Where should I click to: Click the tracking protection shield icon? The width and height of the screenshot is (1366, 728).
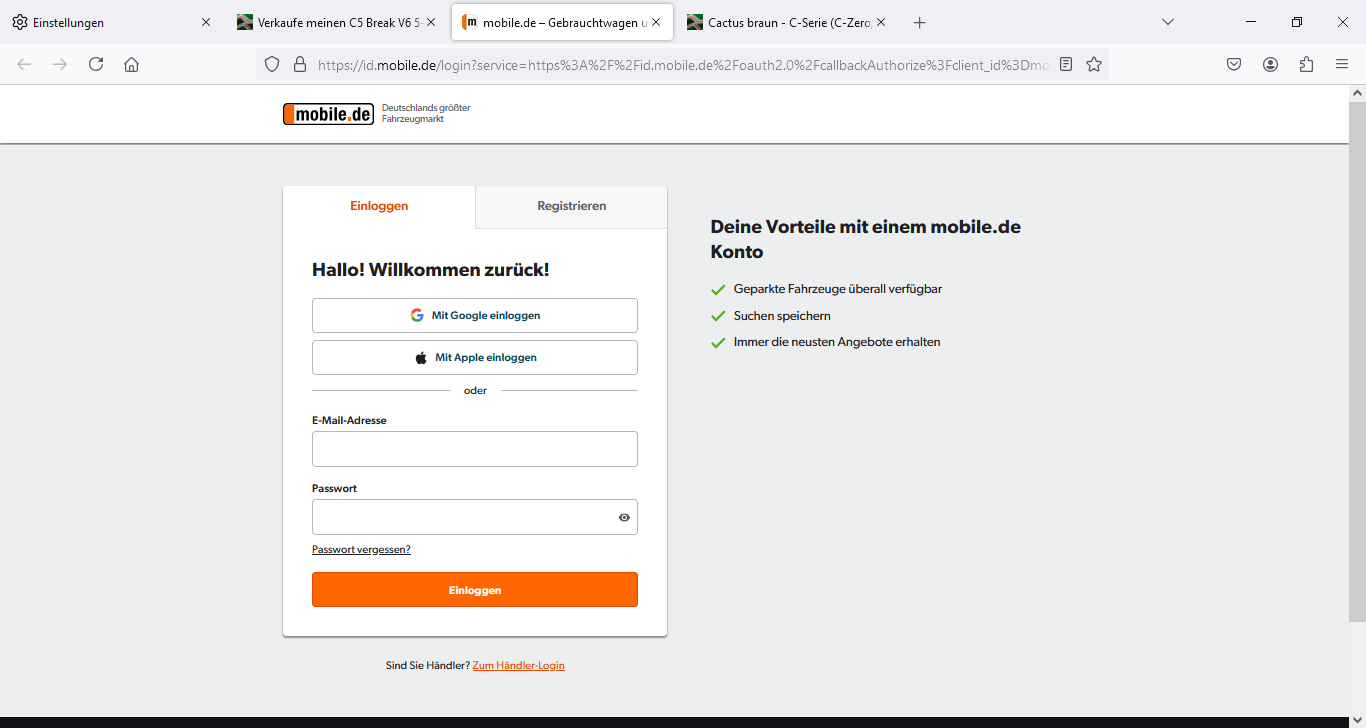(272, 64)
